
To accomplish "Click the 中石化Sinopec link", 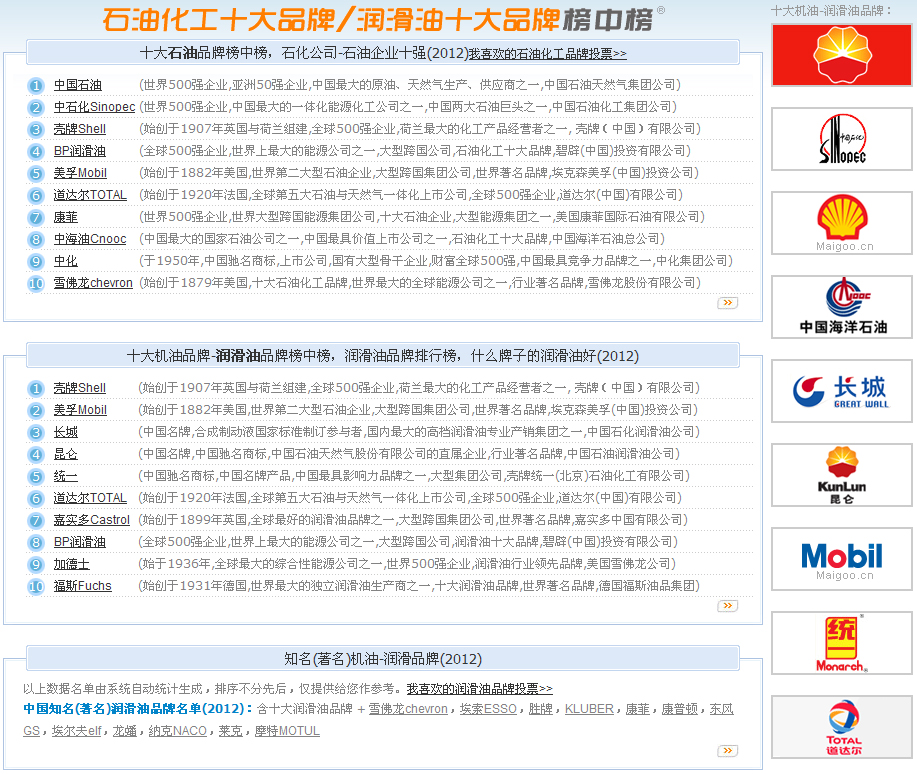I will point(94,107).
